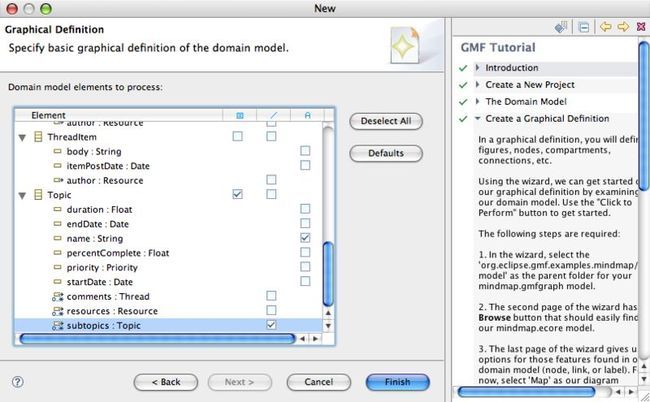Image resolution: width=650 pixels, height=402 pixels.
Task: Click the comments : Thread containment icon
Action: (x=58, y=297)
